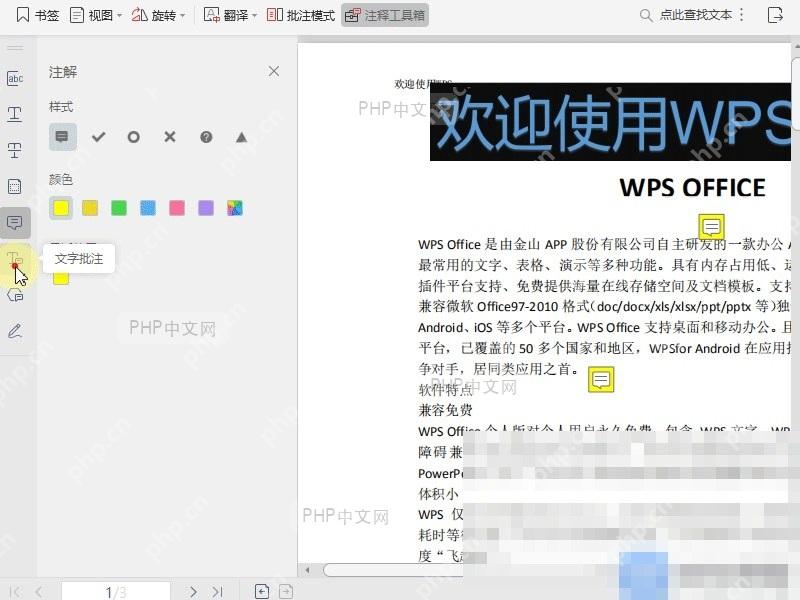The image size is (800, 600).
Task: Pick the blue color swatch
Action: (x=148, y=208)
